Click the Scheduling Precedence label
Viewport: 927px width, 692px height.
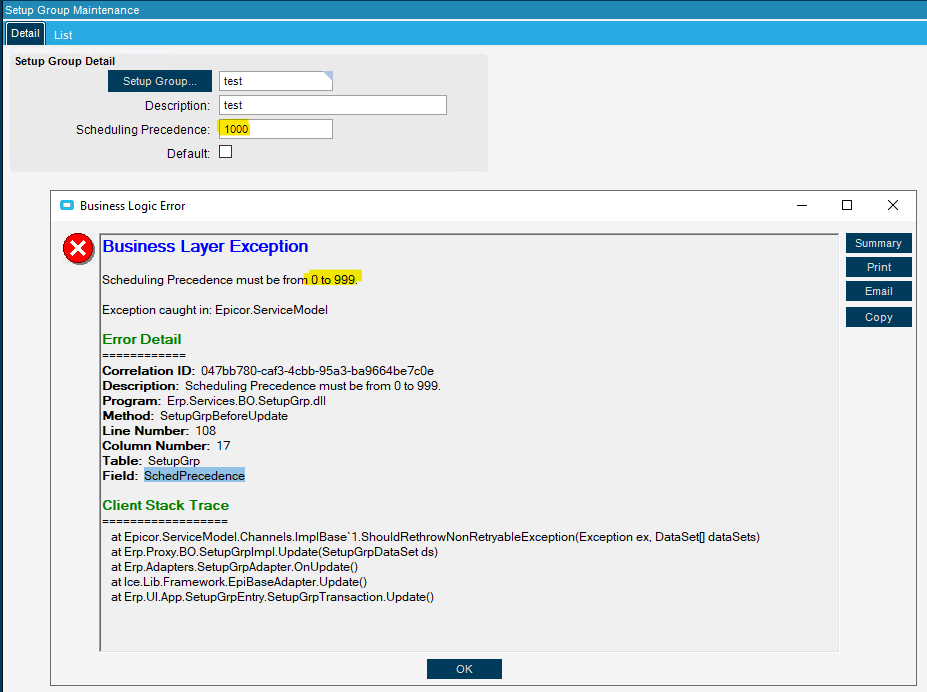coord(142,129)
